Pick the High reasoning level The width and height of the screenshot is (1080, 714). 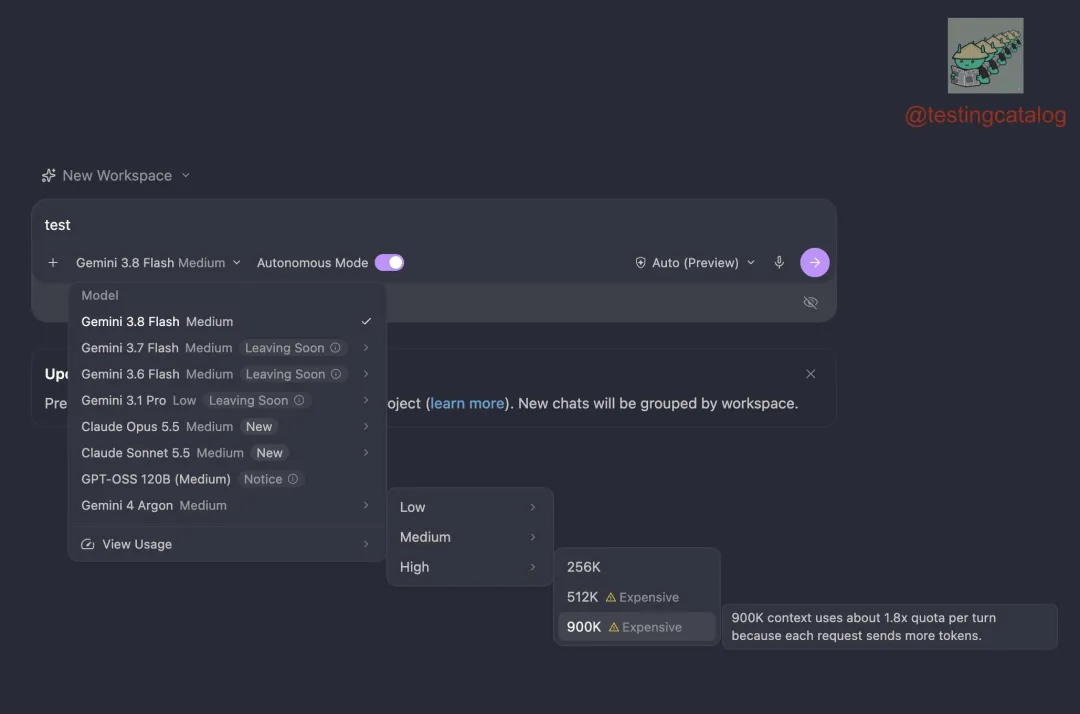(x=469, y=567)
